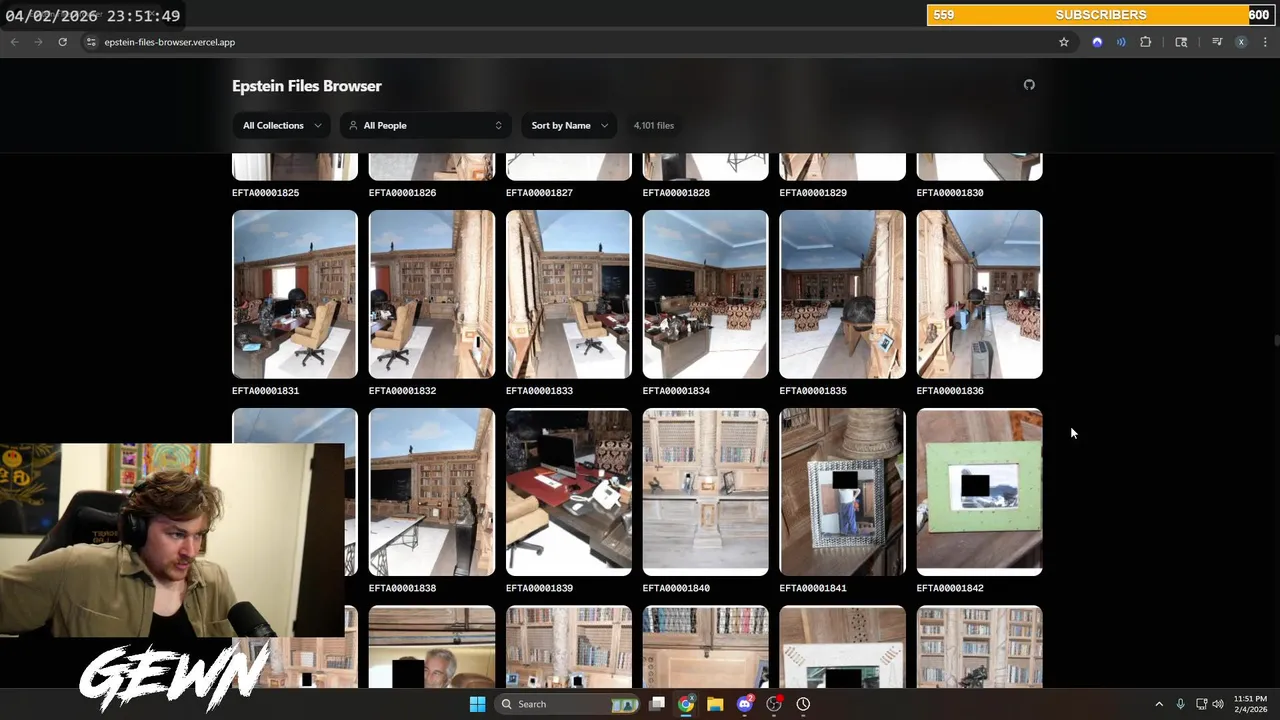Open the Windows Start menu

coord(477,704)
